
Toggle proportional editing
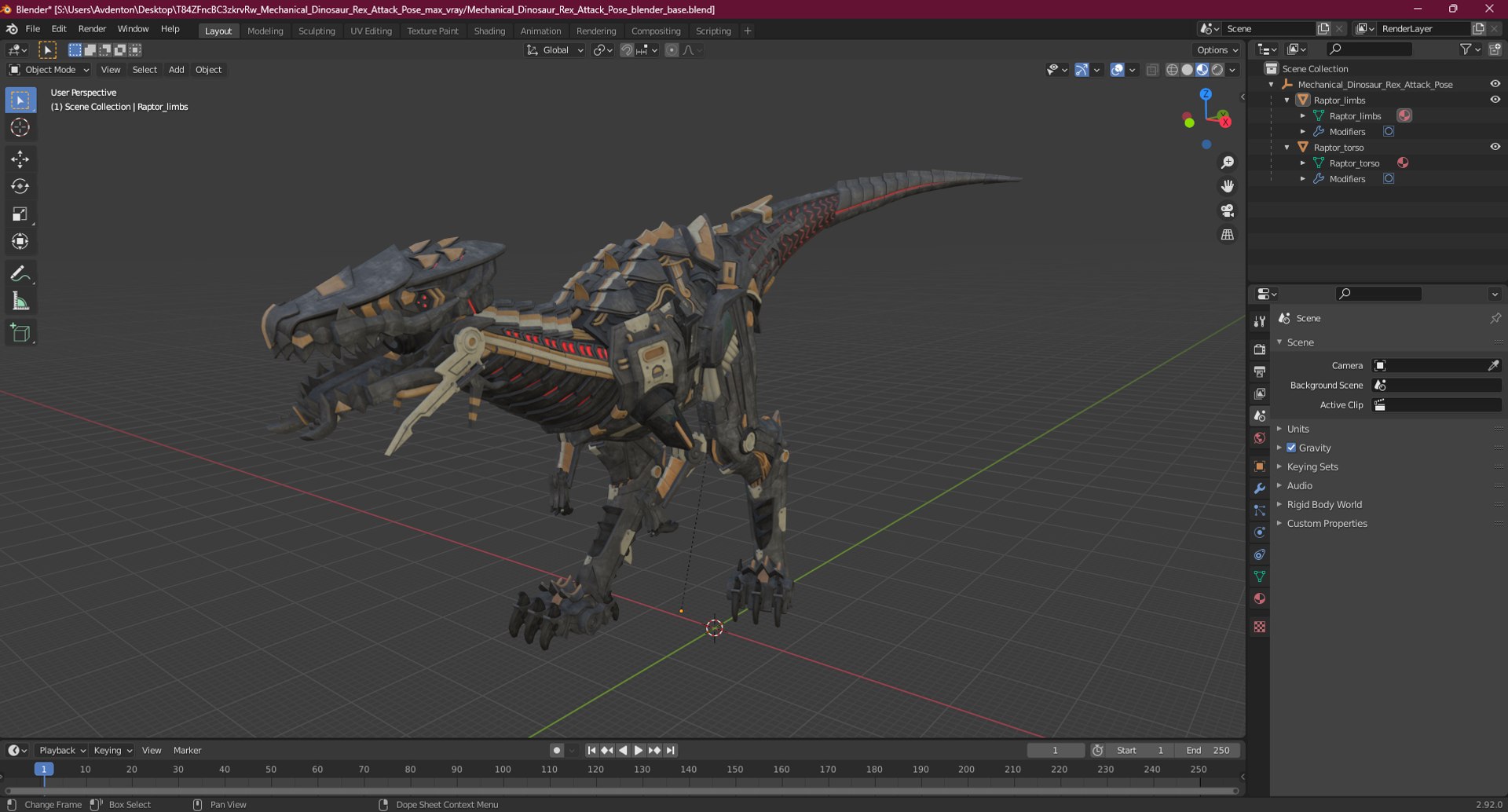pyautogui.click(x=672, y=50)
